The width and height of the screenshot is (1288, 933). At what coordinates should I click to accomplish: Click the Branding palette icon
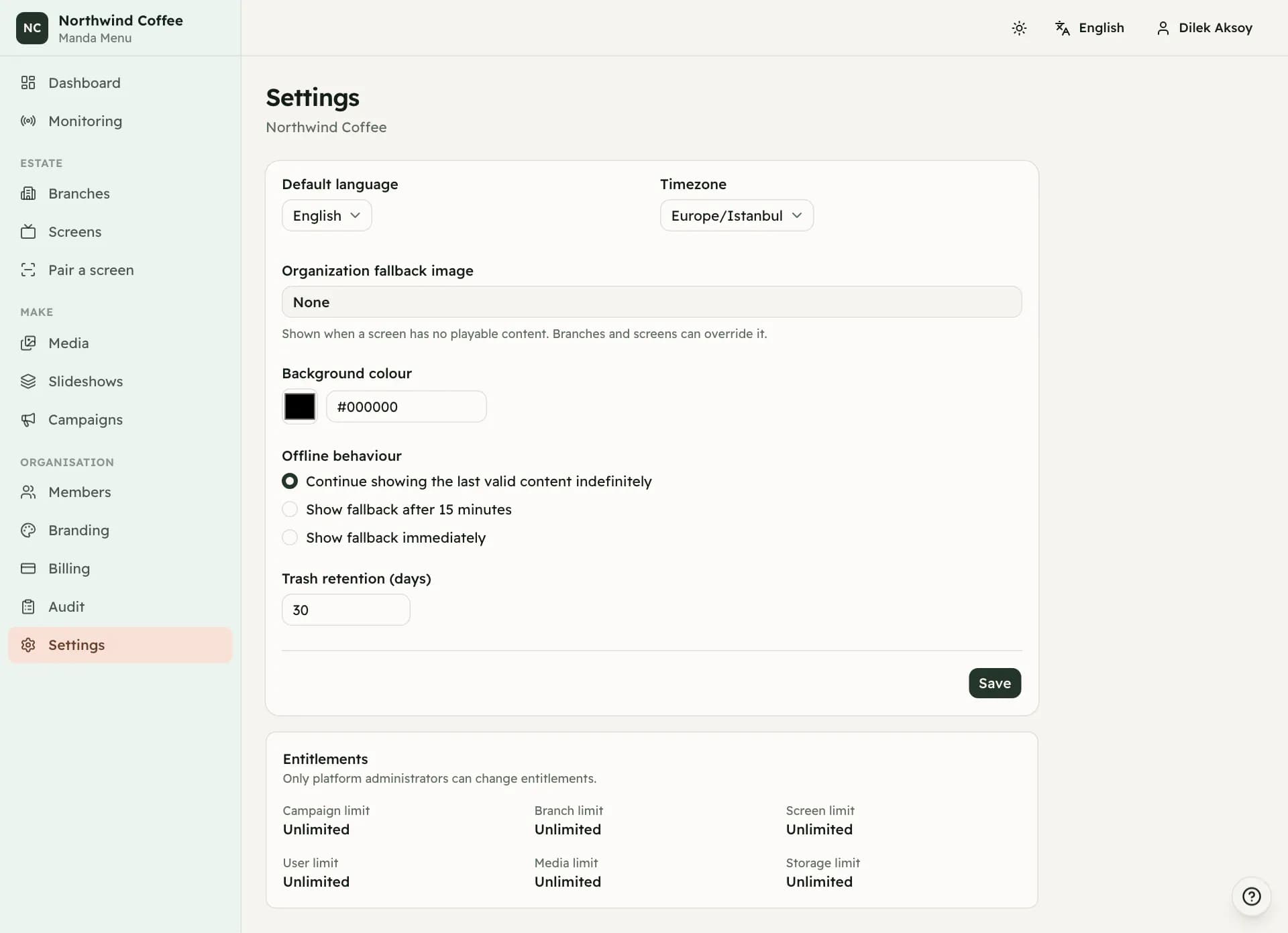click(x=28, y=530)
